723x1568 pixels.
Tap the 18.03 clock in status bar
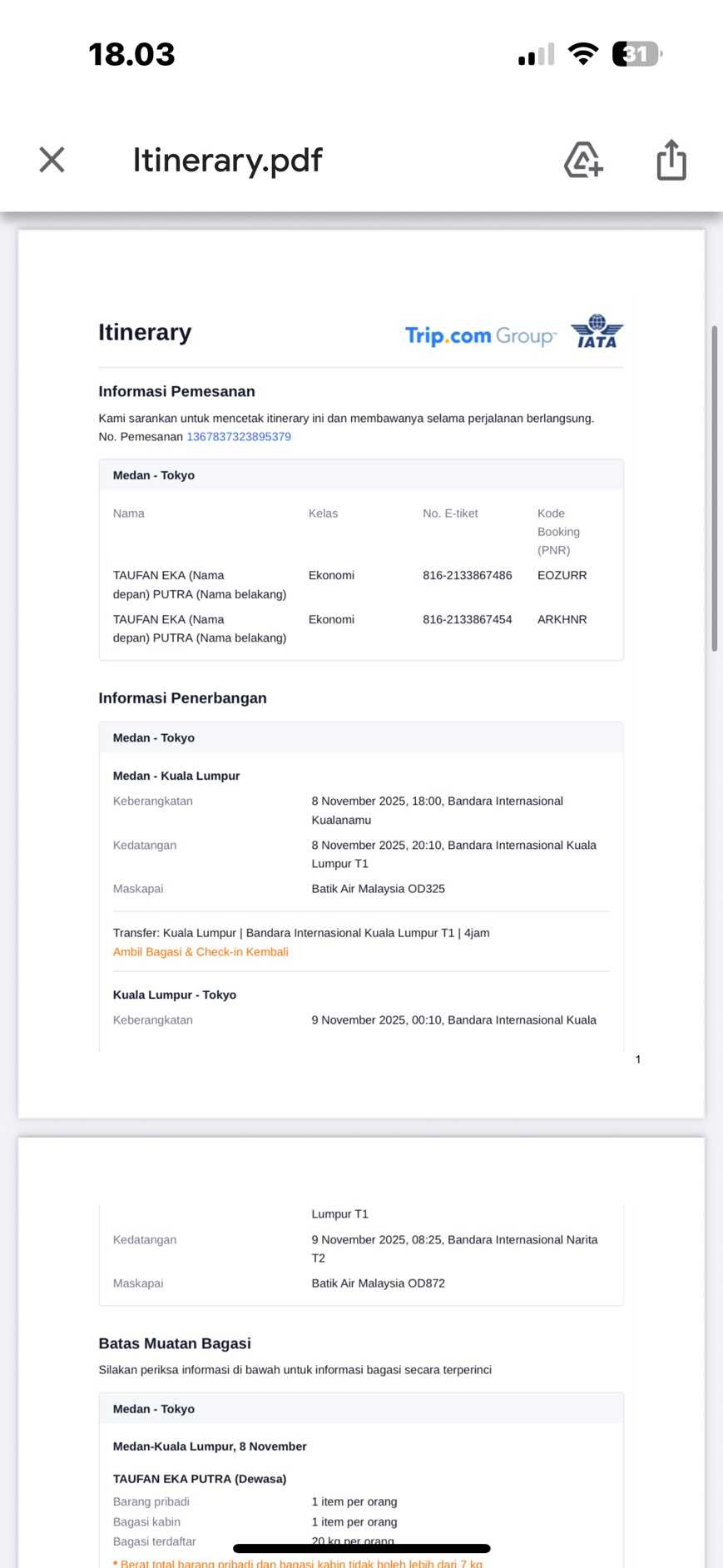point(131,55)
